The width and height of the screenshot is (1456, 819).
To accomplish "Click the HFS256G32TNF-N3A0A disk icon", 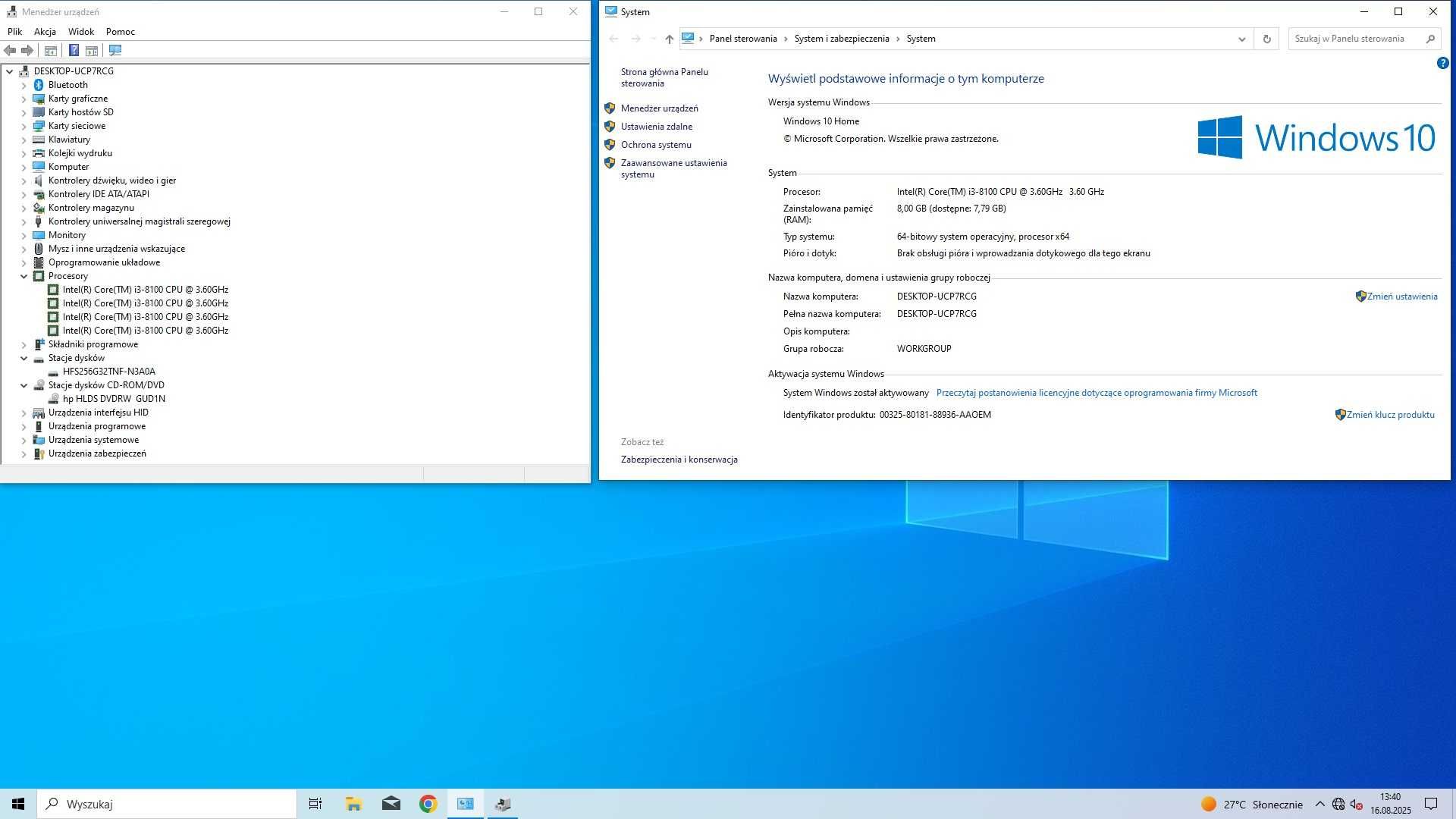I will [x=53, y=372].
